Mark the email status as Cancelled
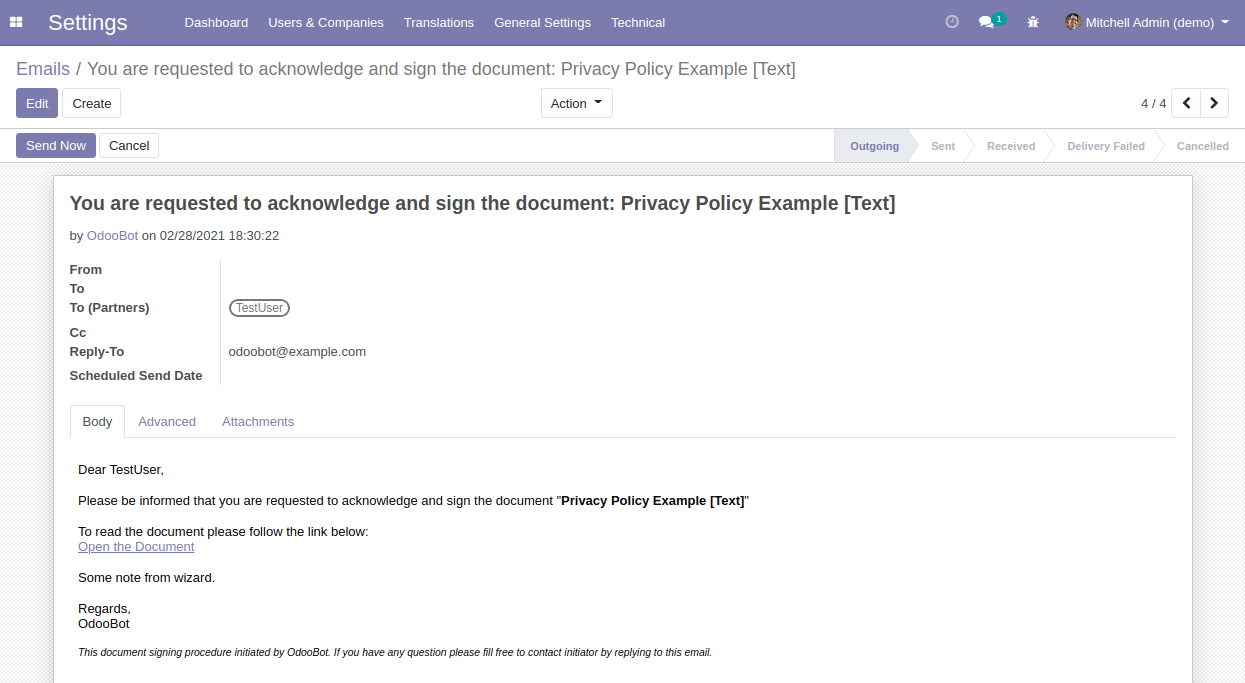 tap(1202, 145)
